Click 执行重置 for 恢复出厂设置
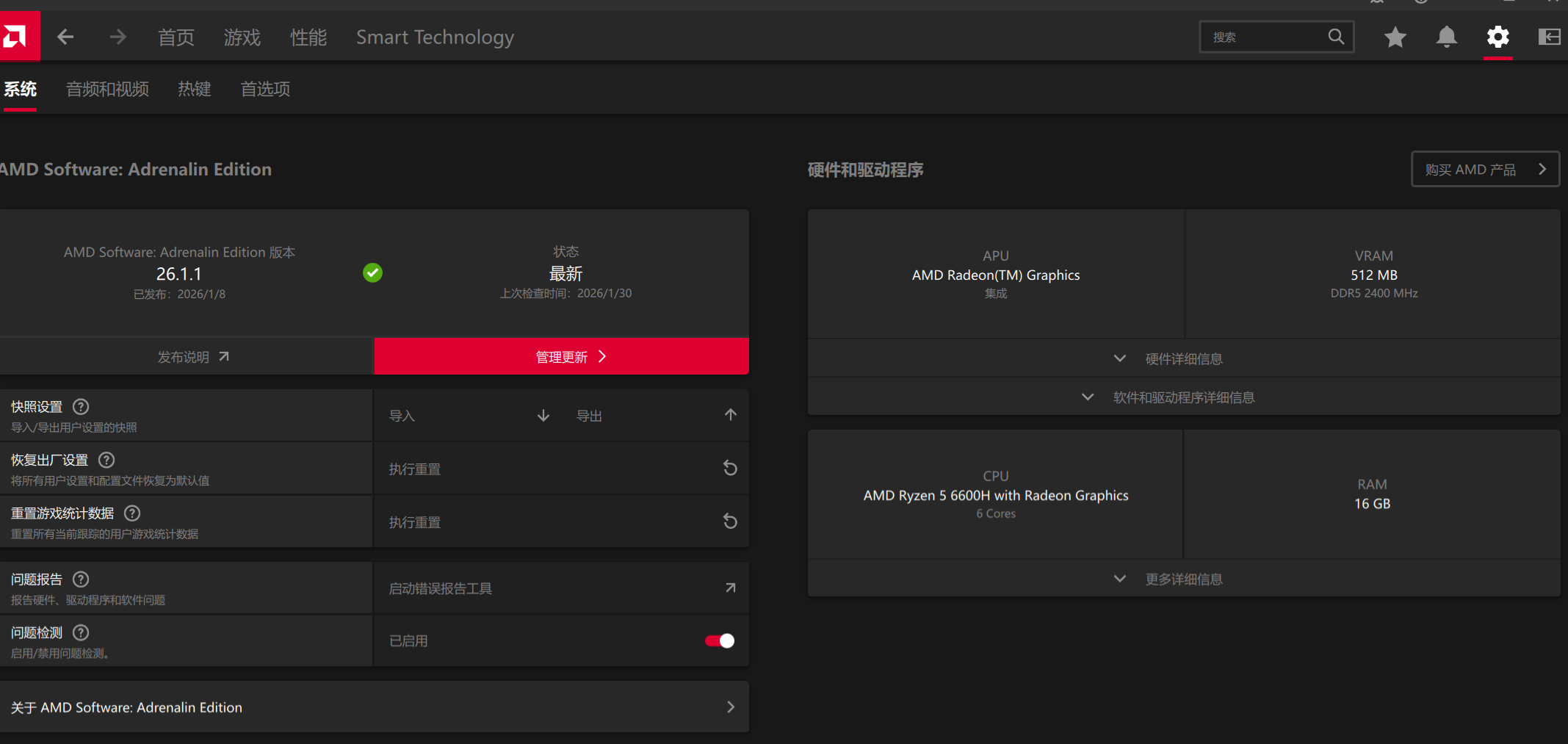Screen dimensions: 1568x744 point(415,469)
